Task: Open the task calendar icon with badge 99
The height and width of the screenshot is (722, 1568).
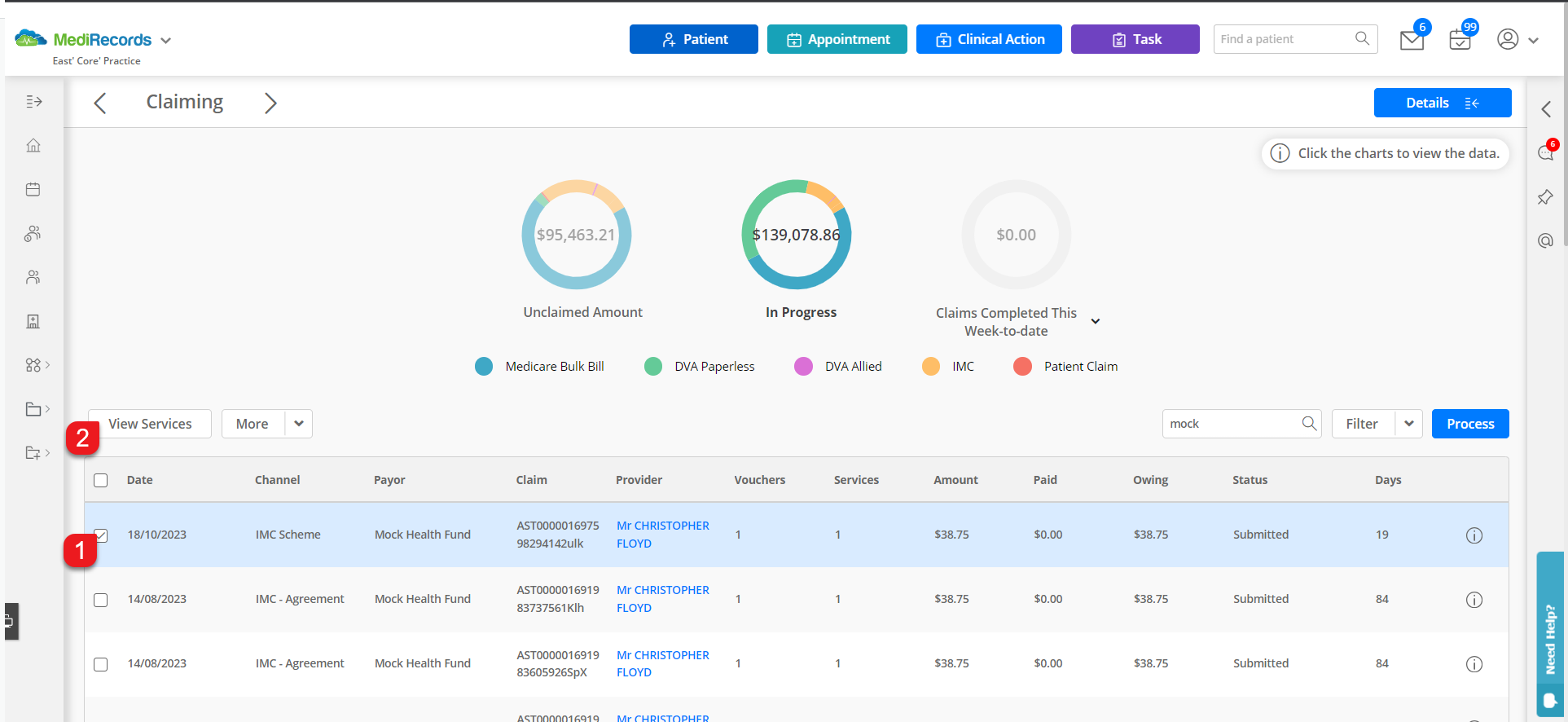Action: pyautogui.click(x=1460, y=40)
